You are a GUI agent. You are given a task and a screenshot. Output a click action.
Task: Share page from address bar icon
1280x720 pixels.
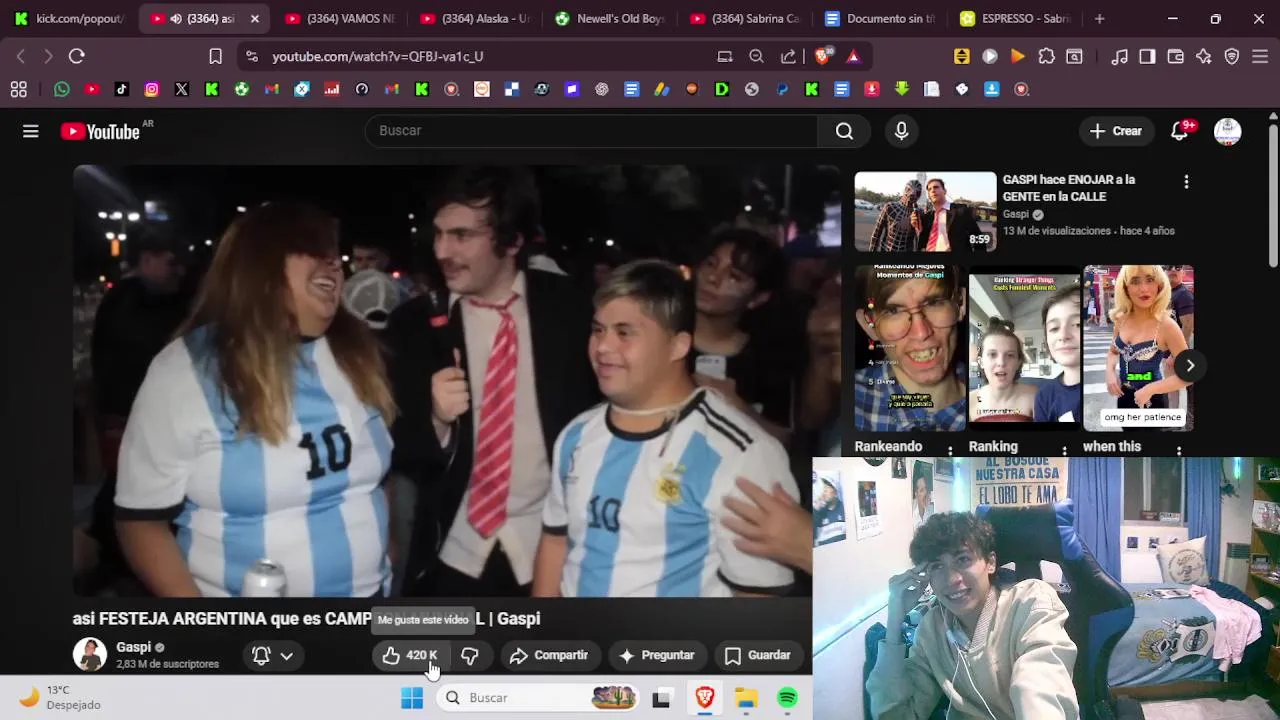(x=789, y=57)
